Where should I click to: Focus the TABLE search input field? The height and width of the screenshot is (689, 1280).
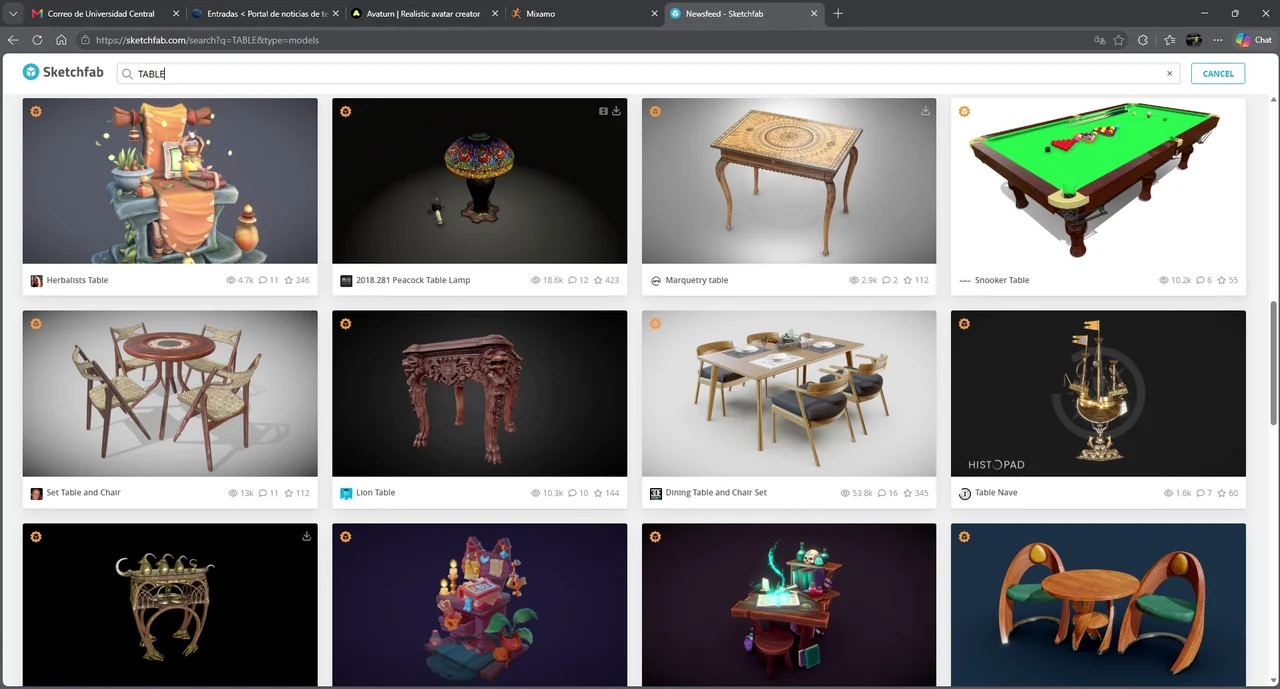647,73
